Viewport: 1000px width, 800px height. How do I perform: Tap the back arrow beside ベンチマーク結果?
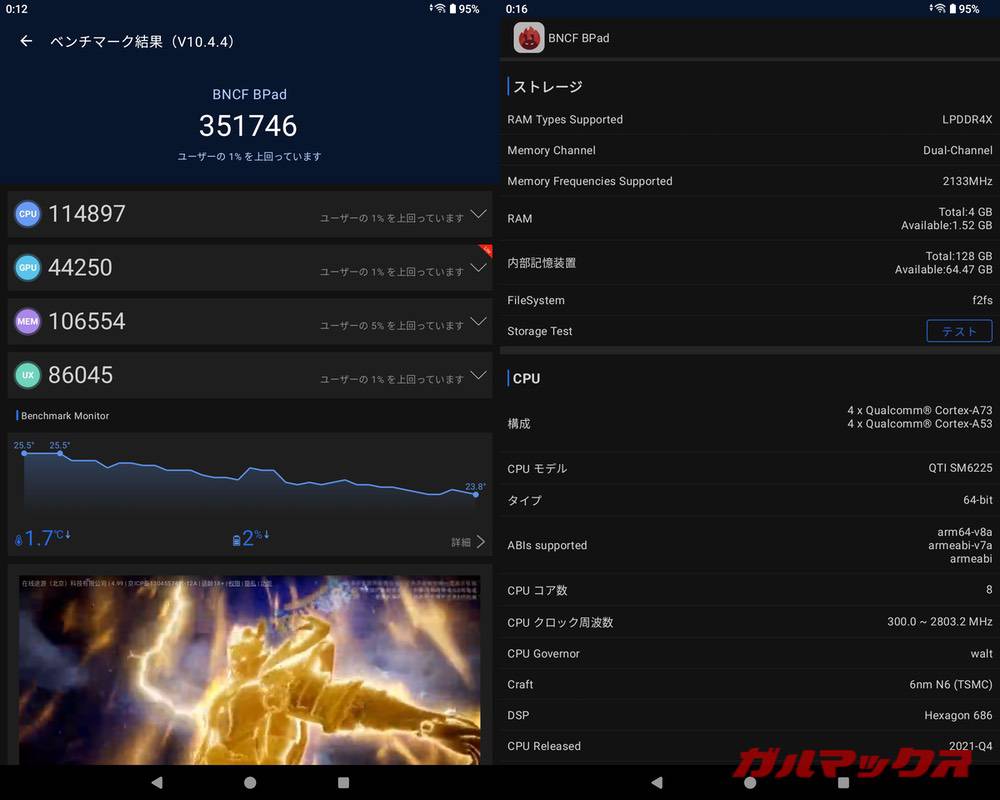(25, 42)
